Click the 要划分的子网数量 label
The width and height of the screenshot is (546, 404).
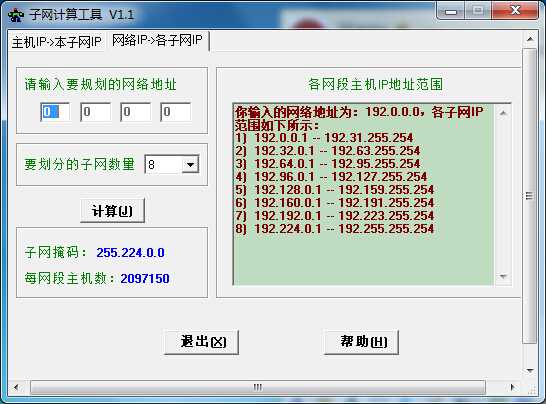79,164
